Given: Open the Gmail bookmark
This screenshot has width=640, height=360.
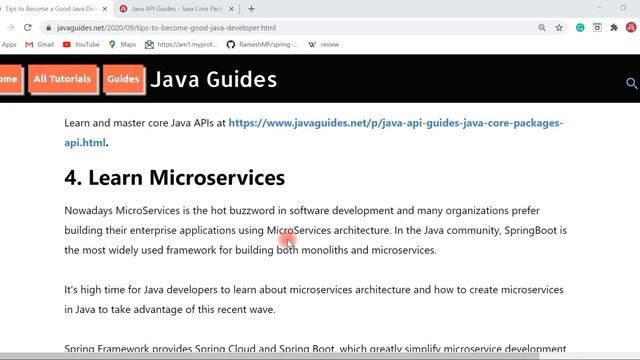Looking at the screenshot, I should pos(40,44).
